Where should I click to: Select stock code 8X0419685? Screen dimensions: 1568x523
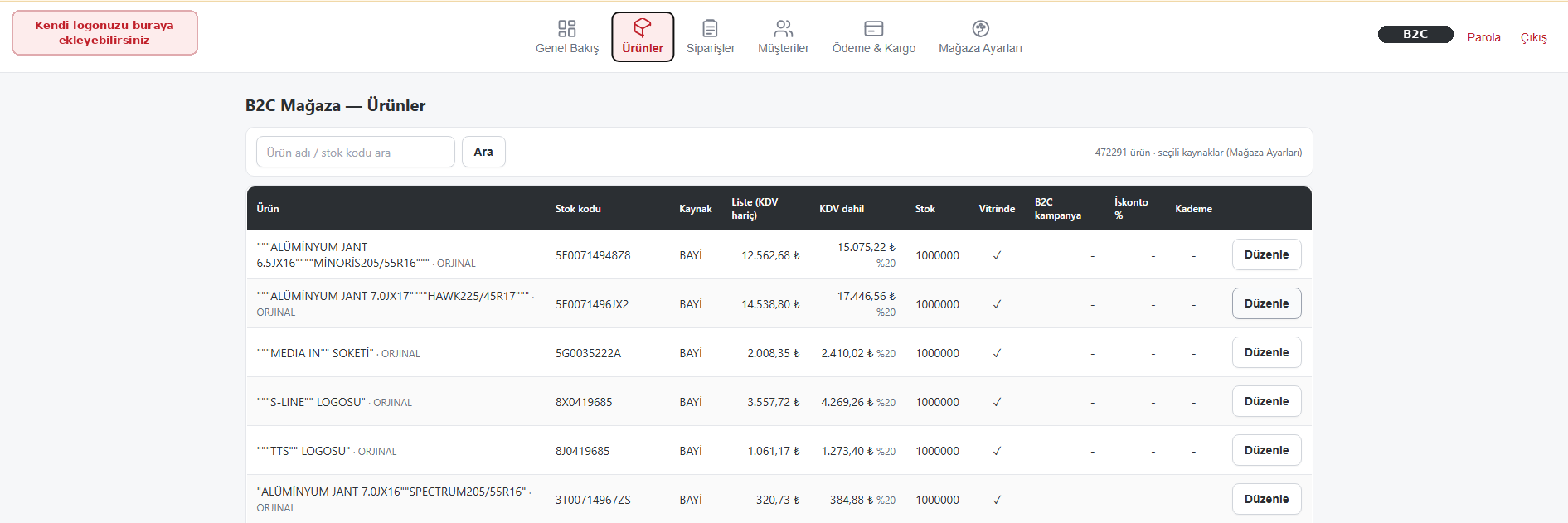click(x=584, y=402)
